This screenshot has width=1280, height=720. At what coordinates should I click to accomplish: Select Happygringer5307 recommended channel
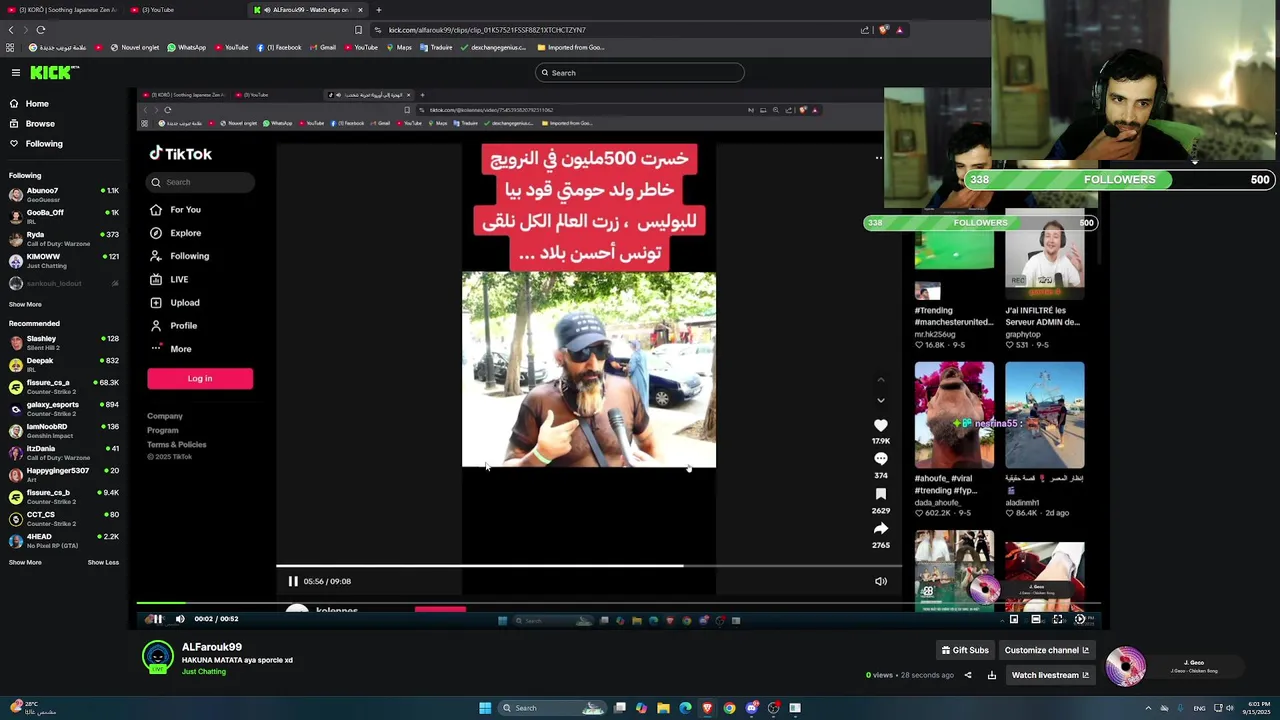64,474
